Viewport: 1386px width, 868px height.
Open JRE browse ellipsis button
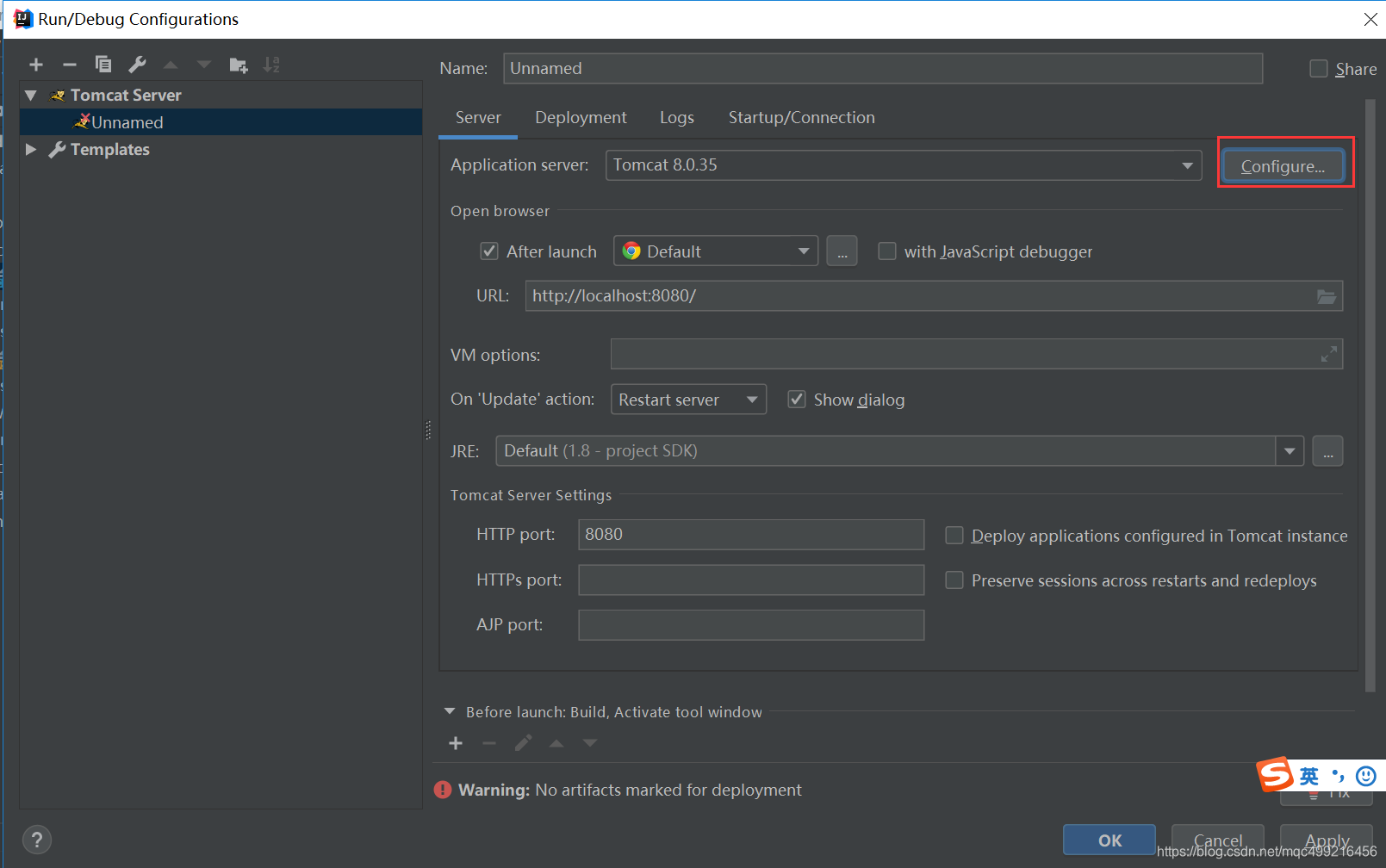[x=1327, y=451]
